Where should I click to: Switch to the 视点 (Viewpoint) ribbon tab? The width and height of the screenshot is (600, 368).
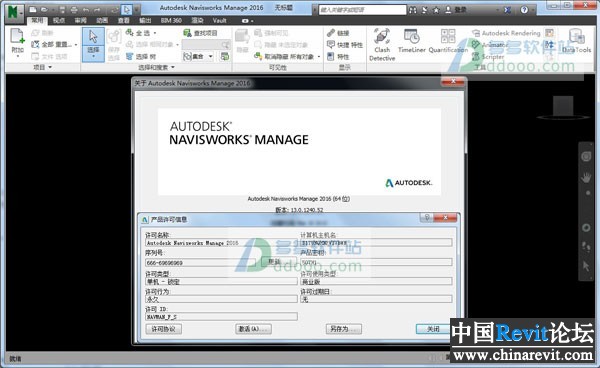[59, 20]
